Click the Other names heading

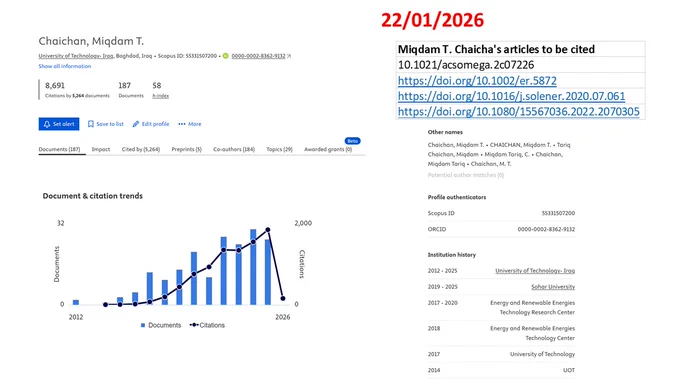(445, 132)
